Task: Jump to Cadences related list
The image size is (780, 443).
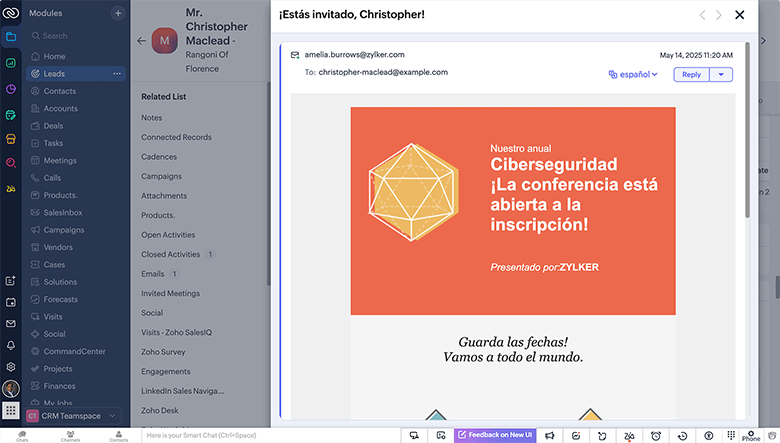Action: click(159, 157)
